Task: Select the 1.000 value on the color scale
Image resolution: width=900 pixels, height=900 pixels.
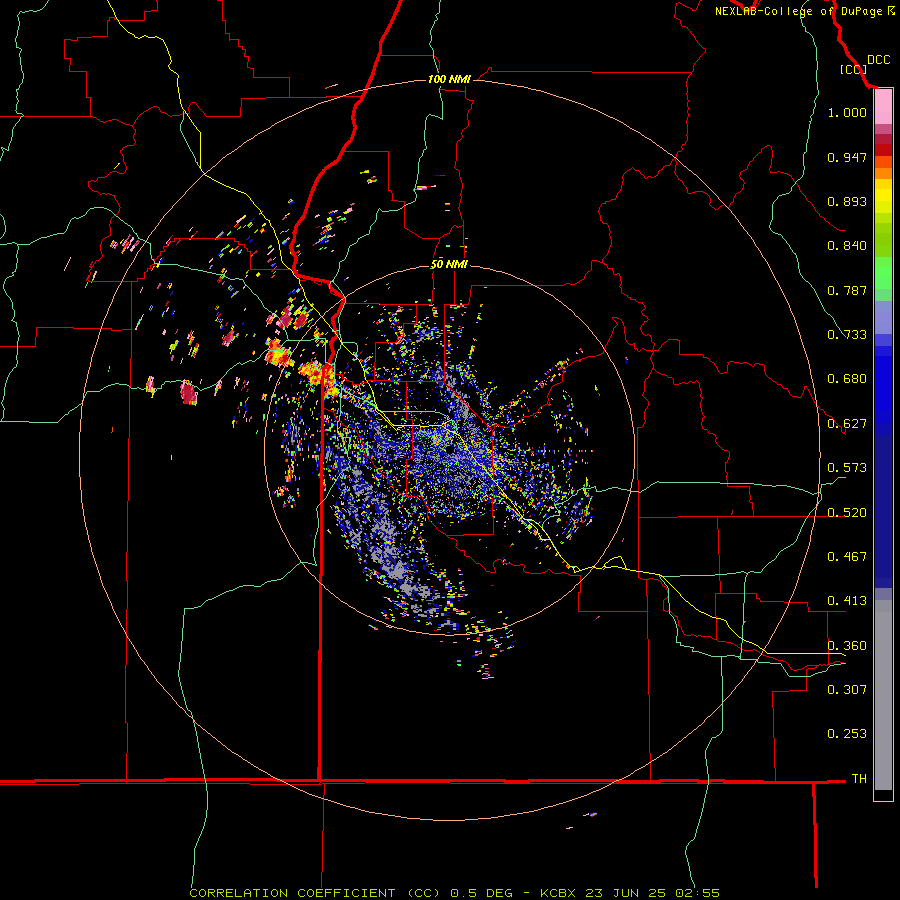Action: (847, 112)
